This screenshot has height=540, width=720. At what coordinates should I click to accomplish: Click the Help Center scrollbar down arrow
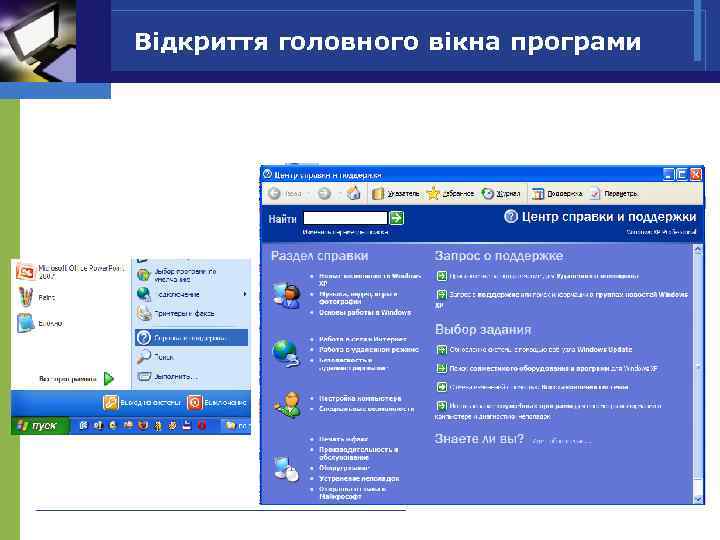click(698, 499)
